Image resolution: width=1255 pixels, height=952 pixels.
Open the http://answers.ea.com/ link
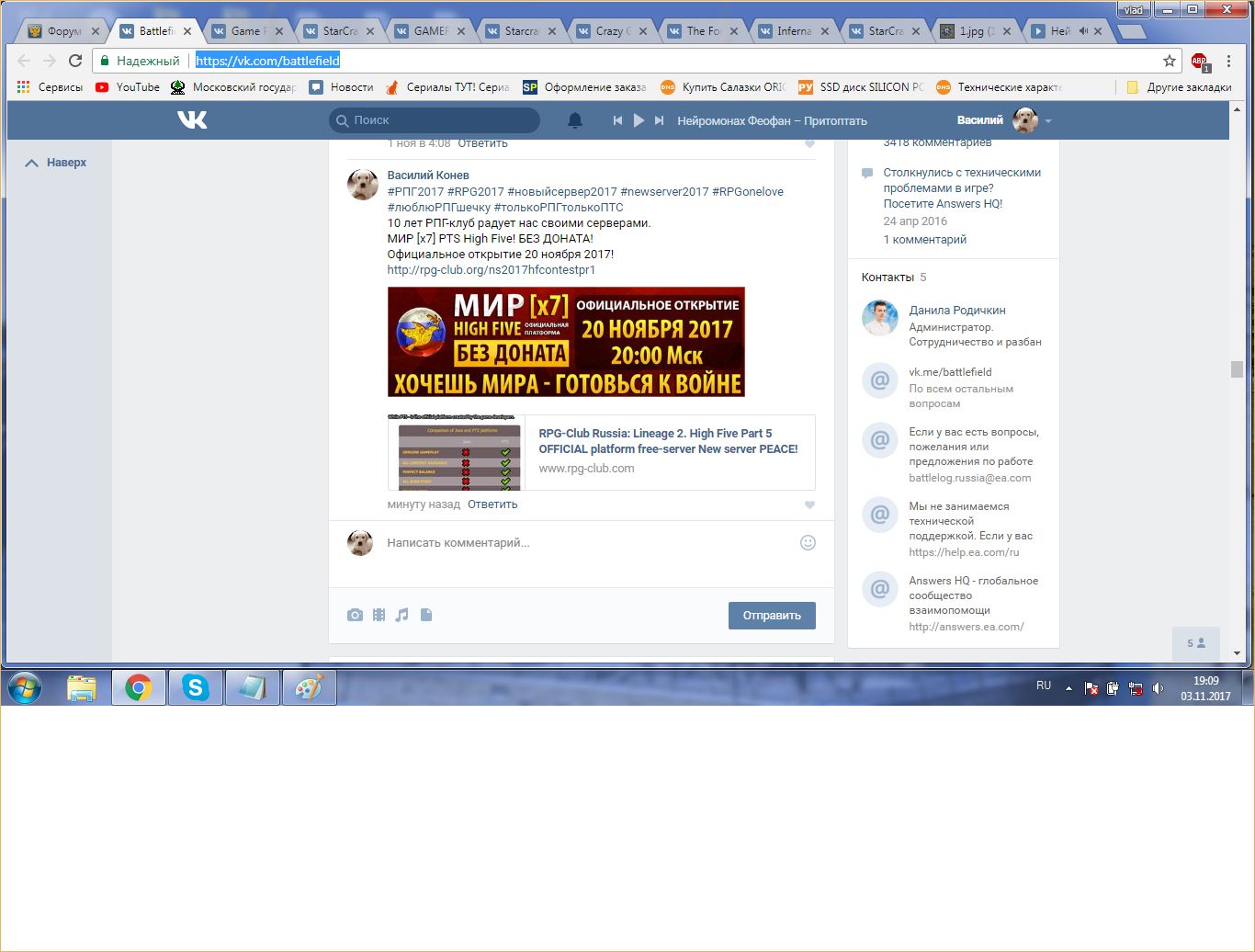click(x=967, y=627)
